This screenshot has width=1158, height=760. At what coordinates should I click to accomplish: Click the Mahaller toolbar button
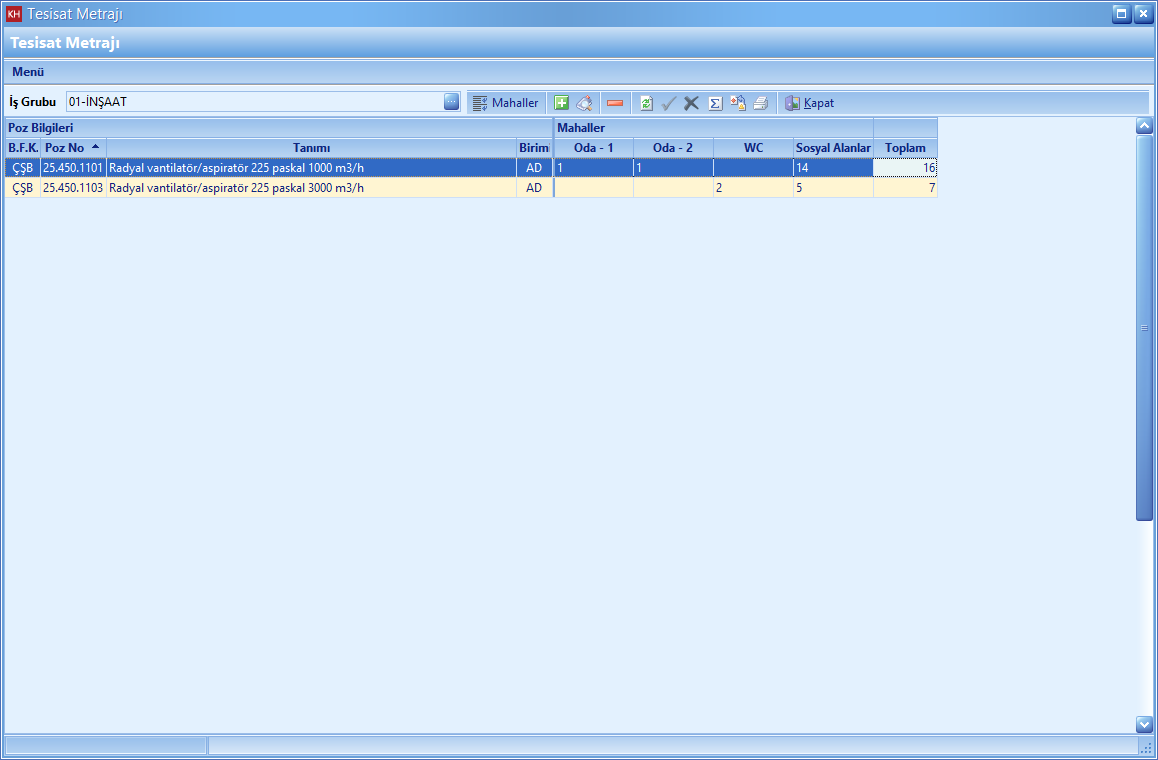coord(505,103)
